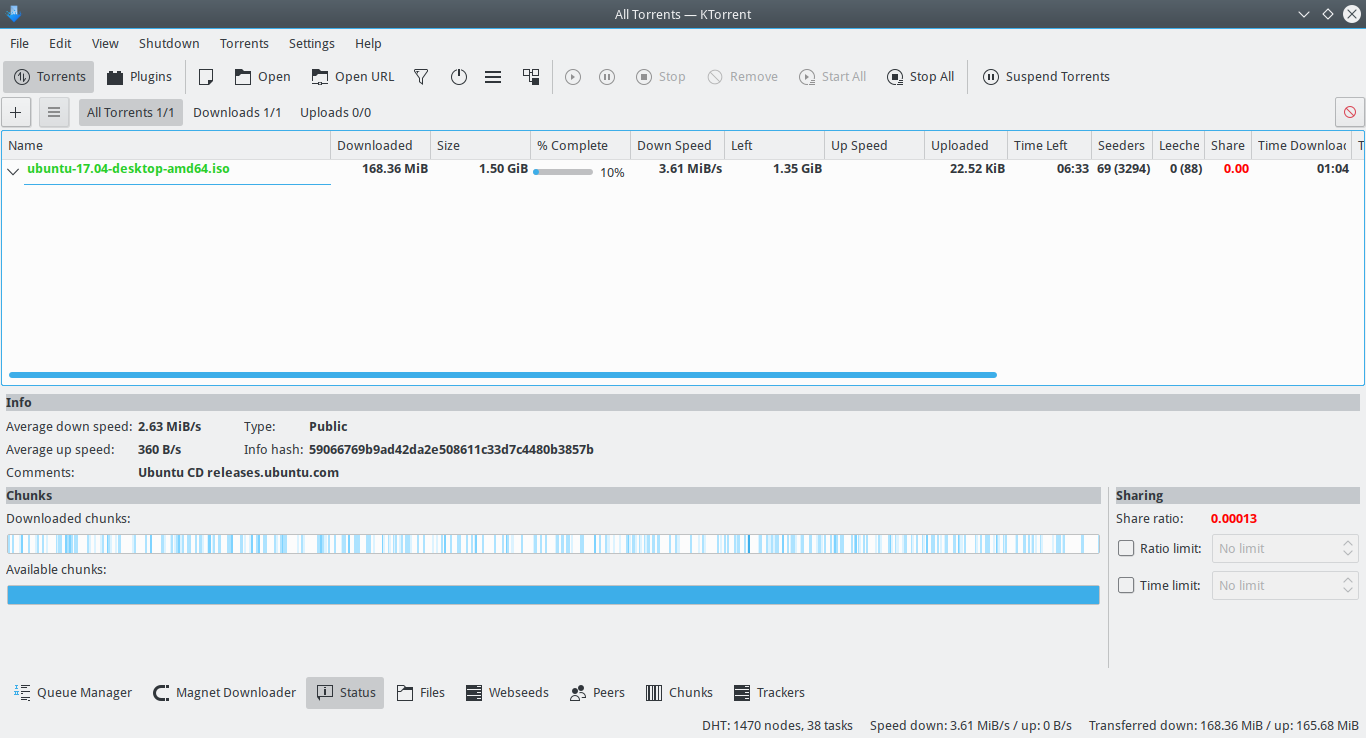
Task: Open the Shutdown menu
Action: pyautogui.click(x=169, y=43)
